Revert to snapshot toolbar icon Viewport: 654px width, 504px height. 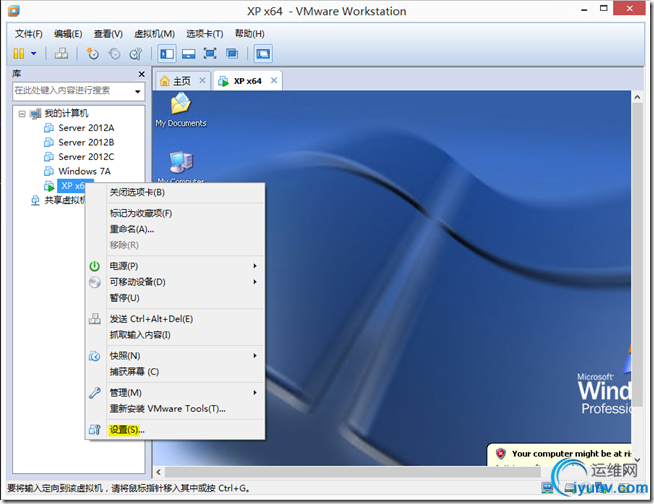pos(114,53)
